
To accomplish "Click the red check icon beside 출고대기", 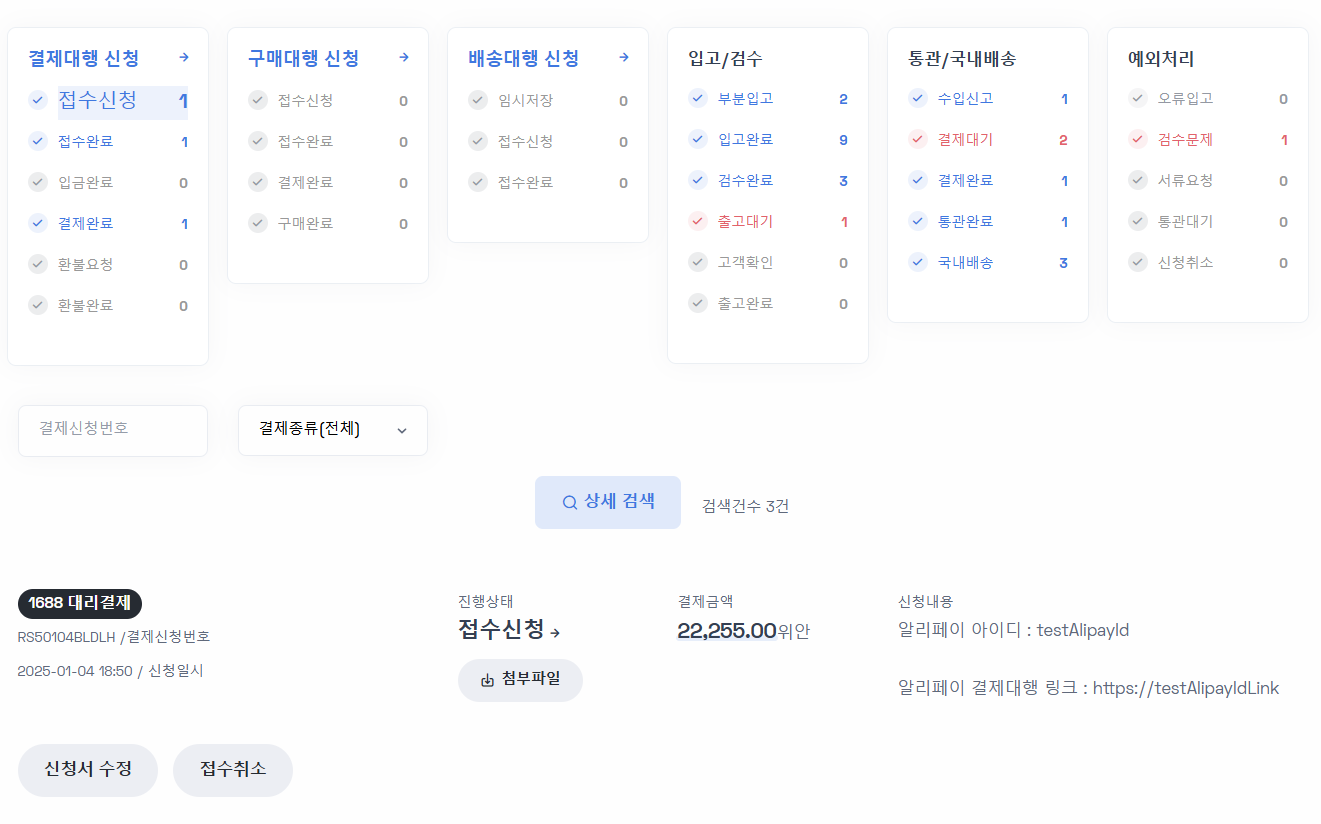I will (697, 222).
